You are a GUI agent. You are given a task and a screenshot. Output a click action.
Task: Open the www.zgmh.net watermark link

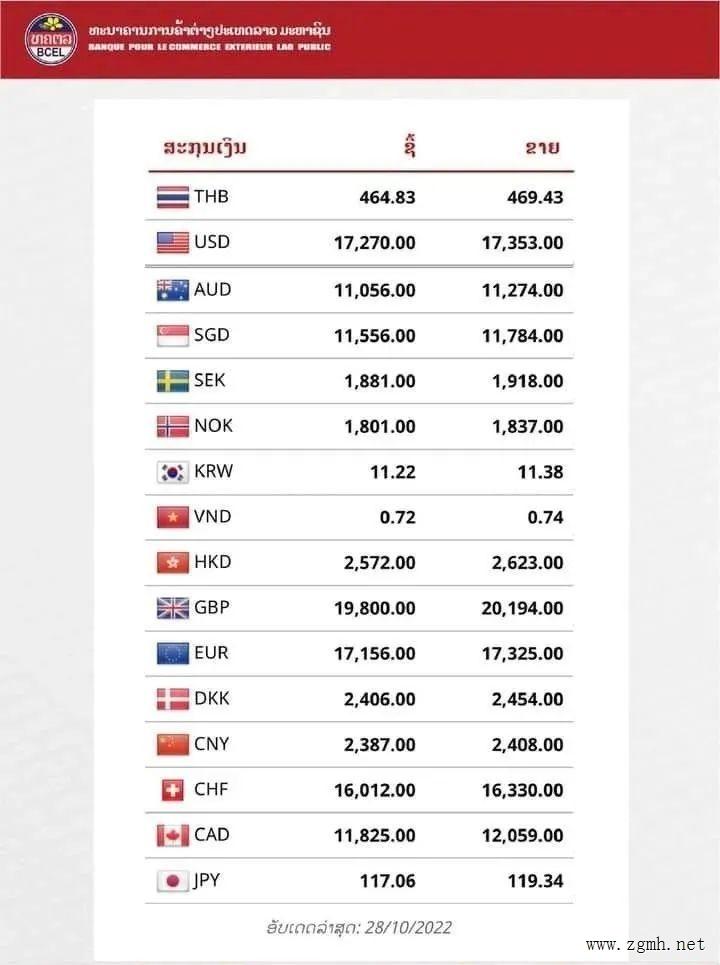pos(645,944)
